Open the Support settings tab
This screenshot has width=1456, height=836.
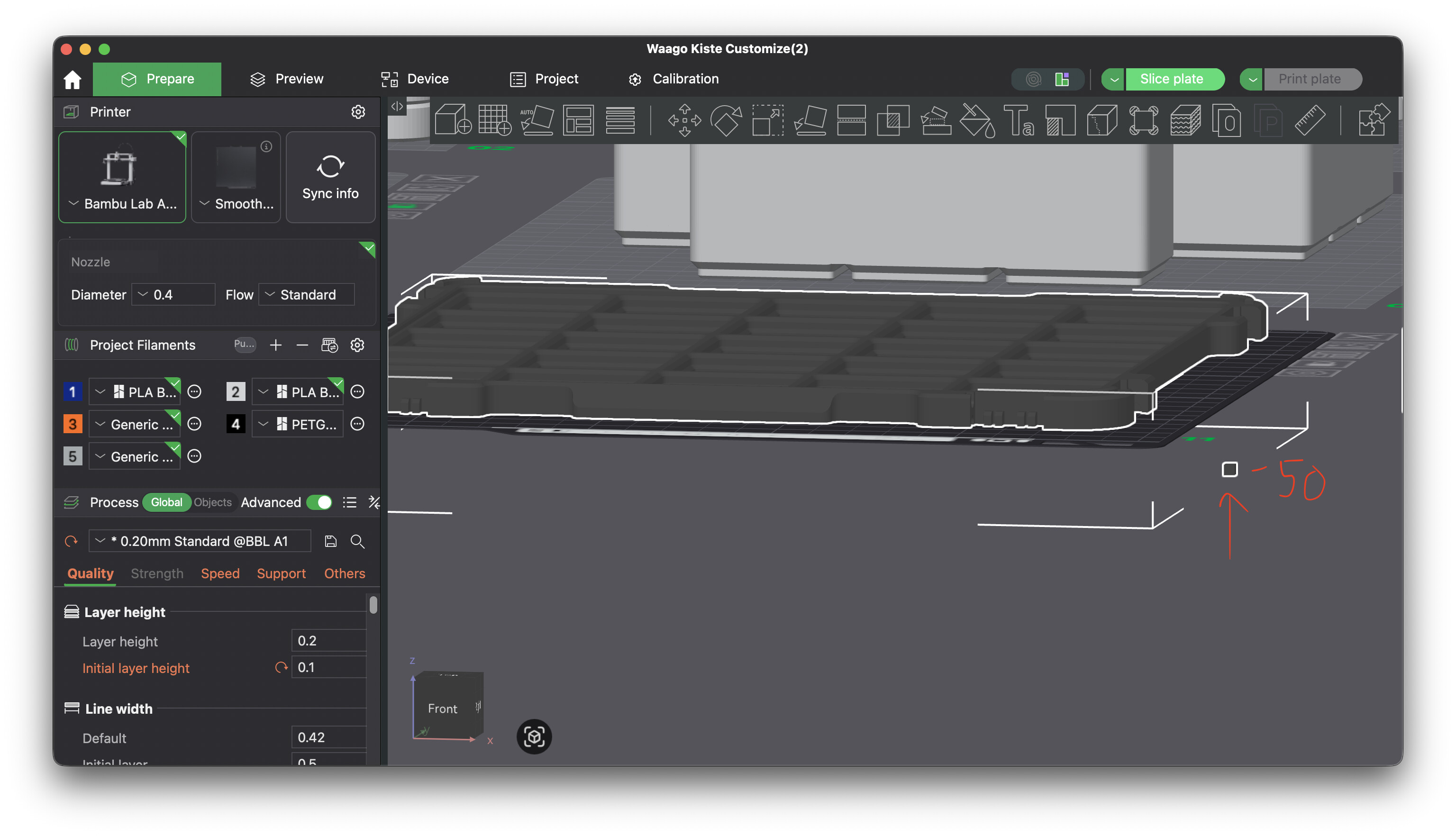click(282, 573)
